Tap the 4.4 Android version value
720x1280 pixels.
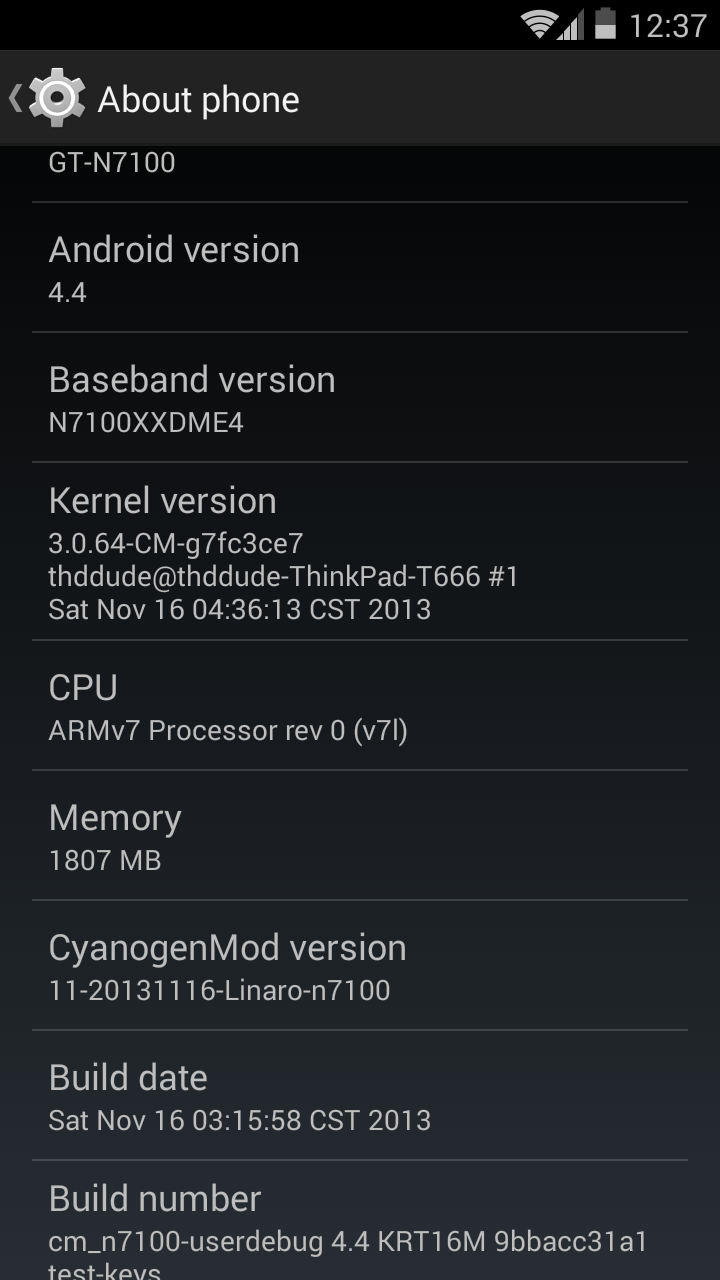point(67,292)
